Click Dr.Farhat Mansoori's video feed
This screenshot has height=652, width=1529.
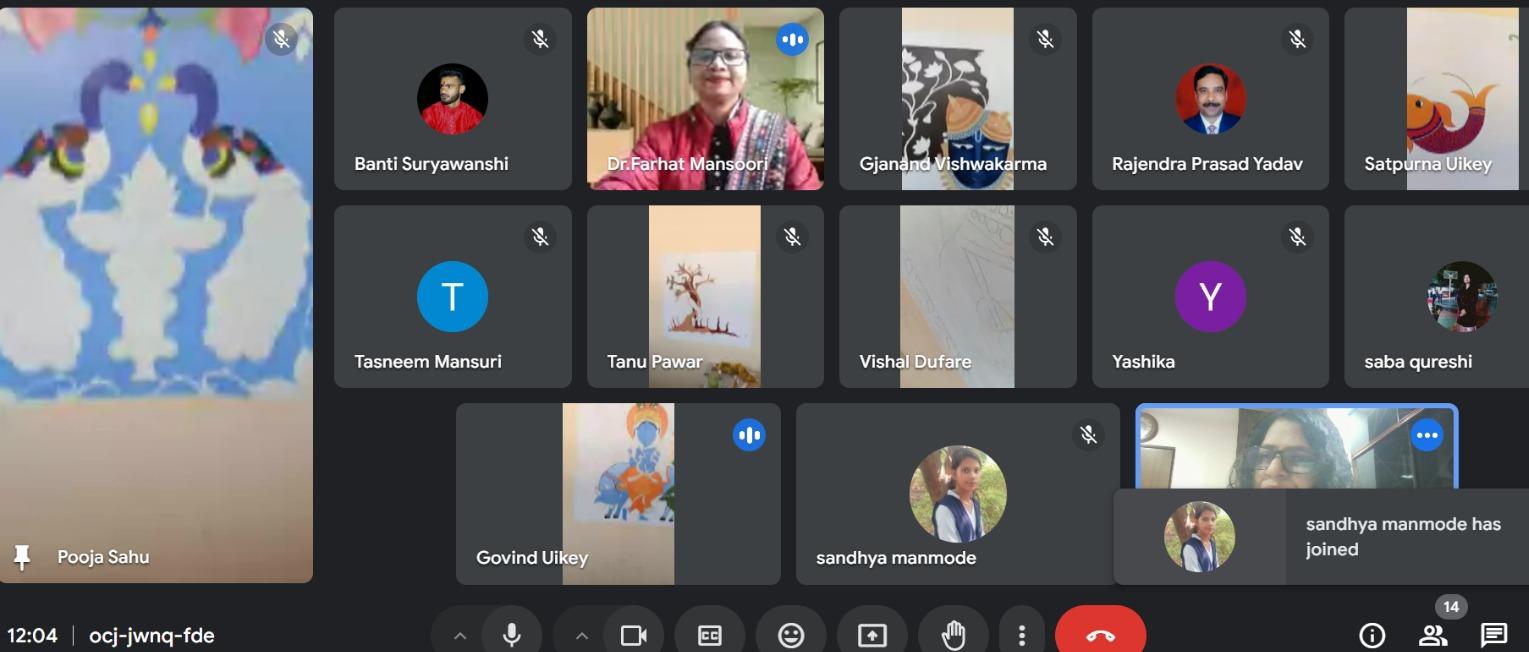[705, 99]
